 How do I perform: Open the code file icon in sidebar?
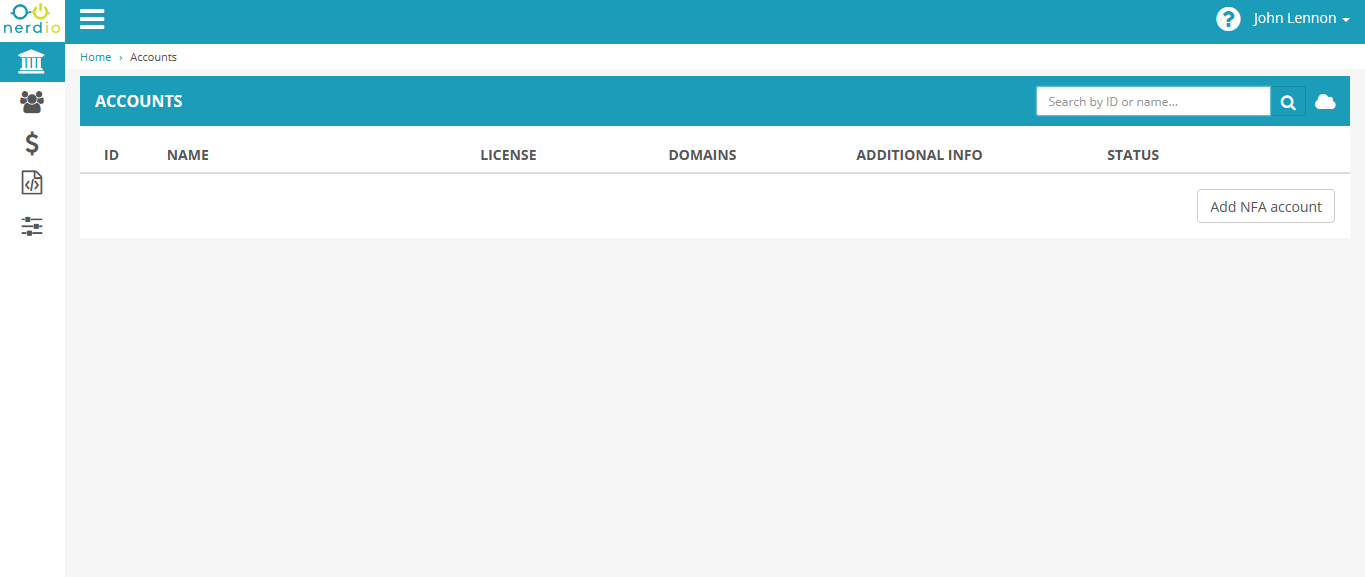(32, 183)
